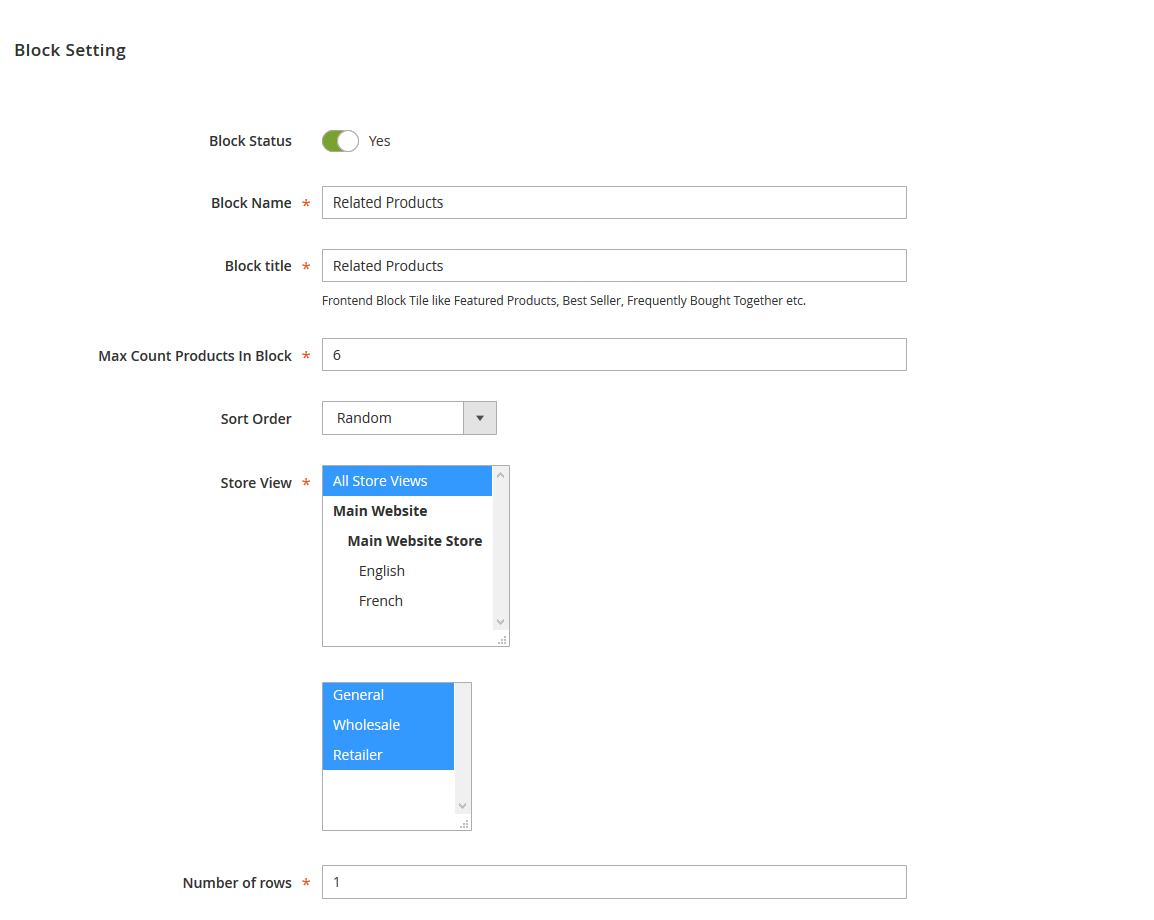The width and height of the screenshot is (1154, 920).
Task: Select General customer group
Action: tap(388, 695)
